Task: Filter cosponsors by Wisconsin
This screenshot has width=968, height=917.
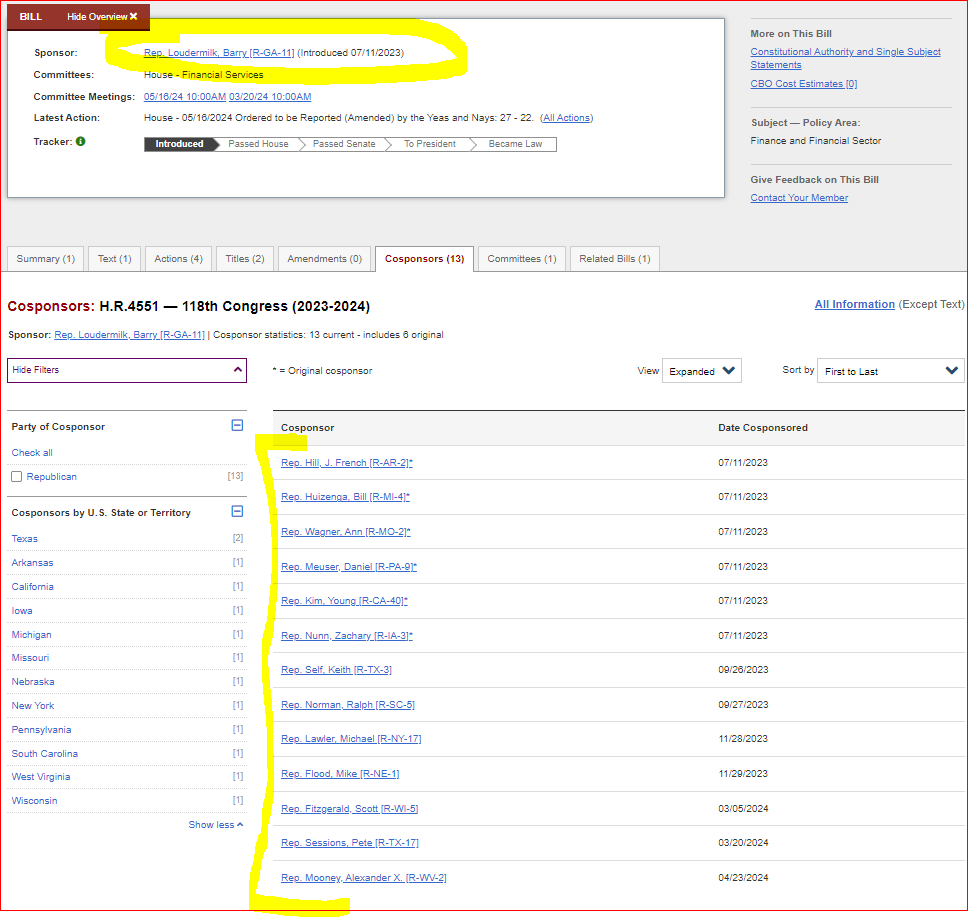Action: click(x=35, y=801)
